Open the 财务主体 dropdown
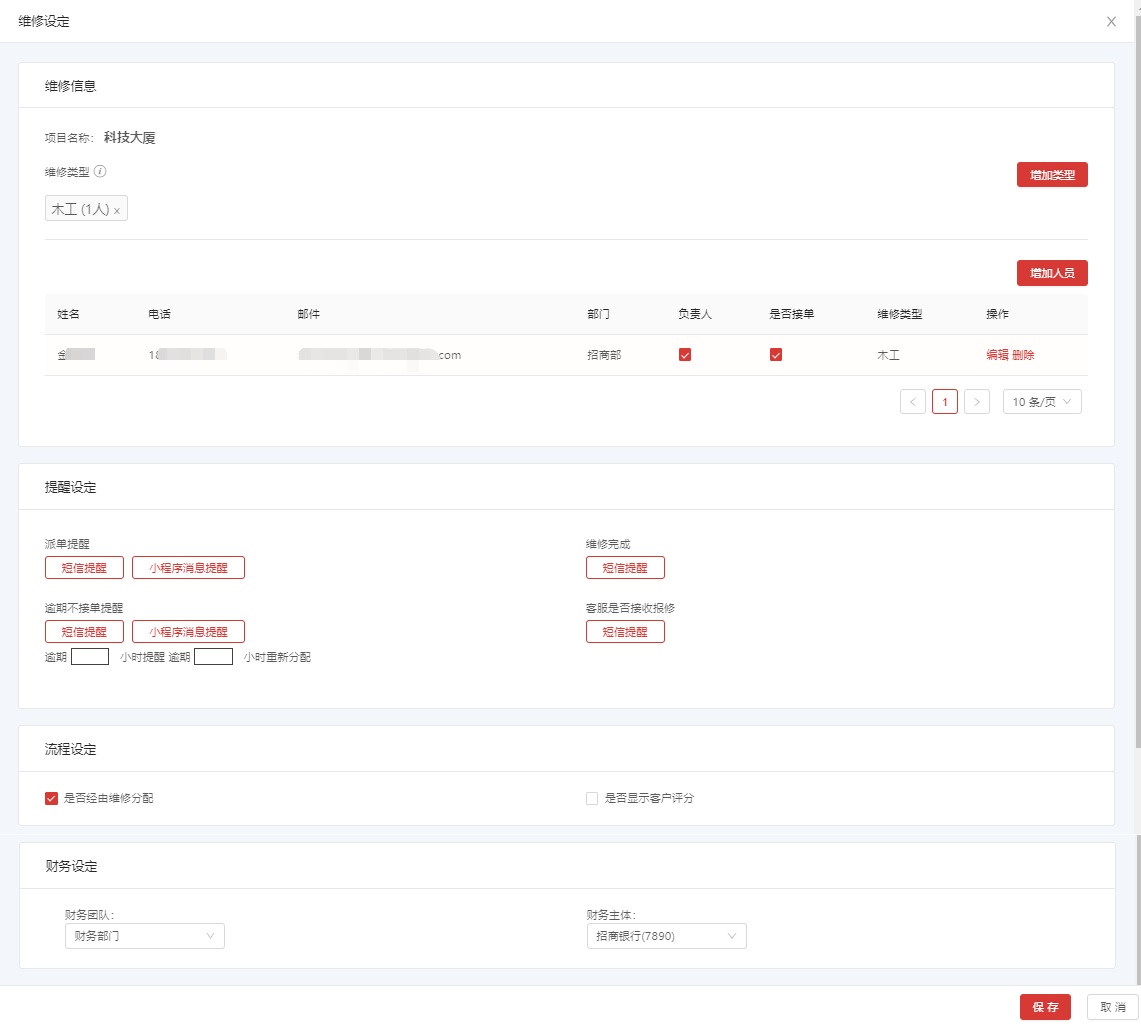 click(x=666, y=936)
